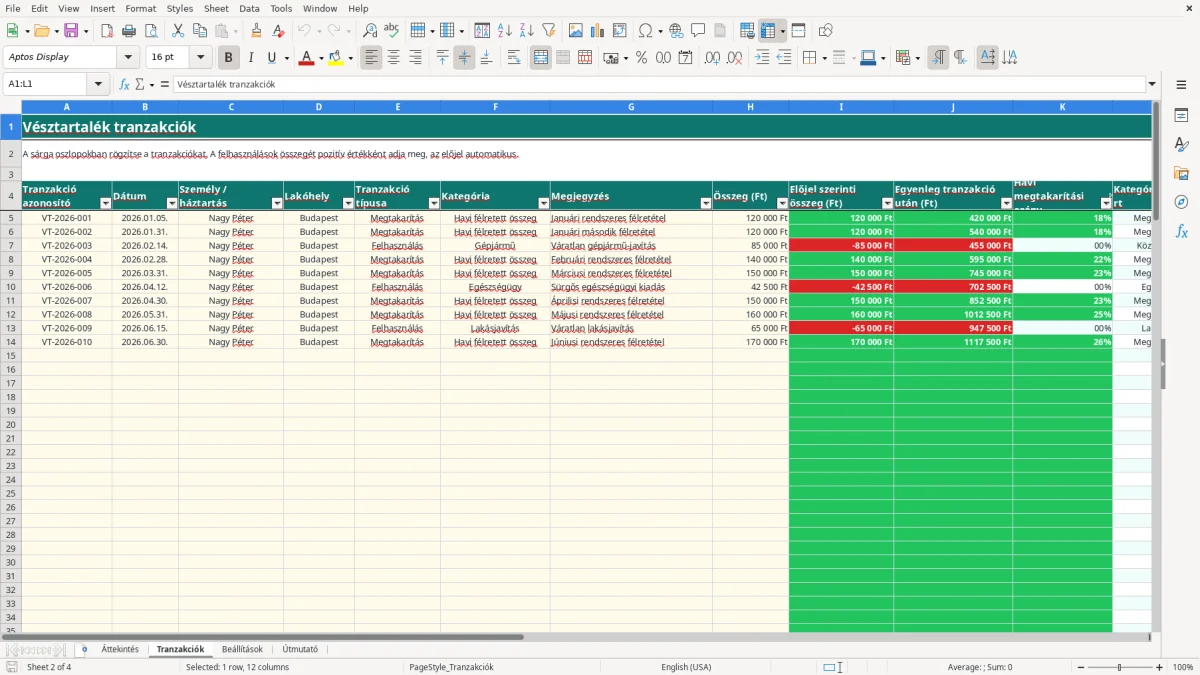This screenshot has width=1200, height=675.
Task: Apply the red font color swatch
Action: point(307,58)
